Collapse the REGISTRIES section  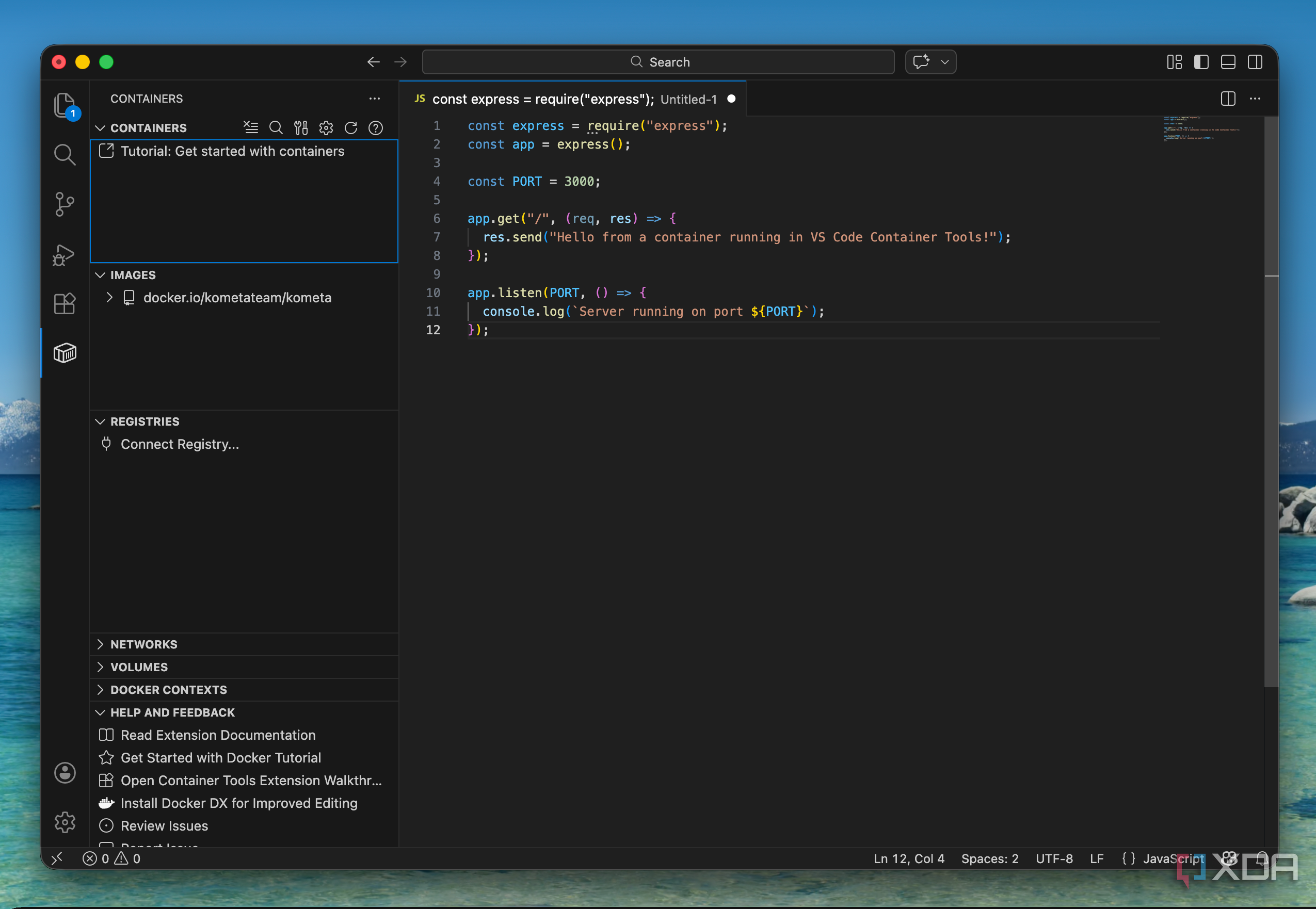coord(100,421)
